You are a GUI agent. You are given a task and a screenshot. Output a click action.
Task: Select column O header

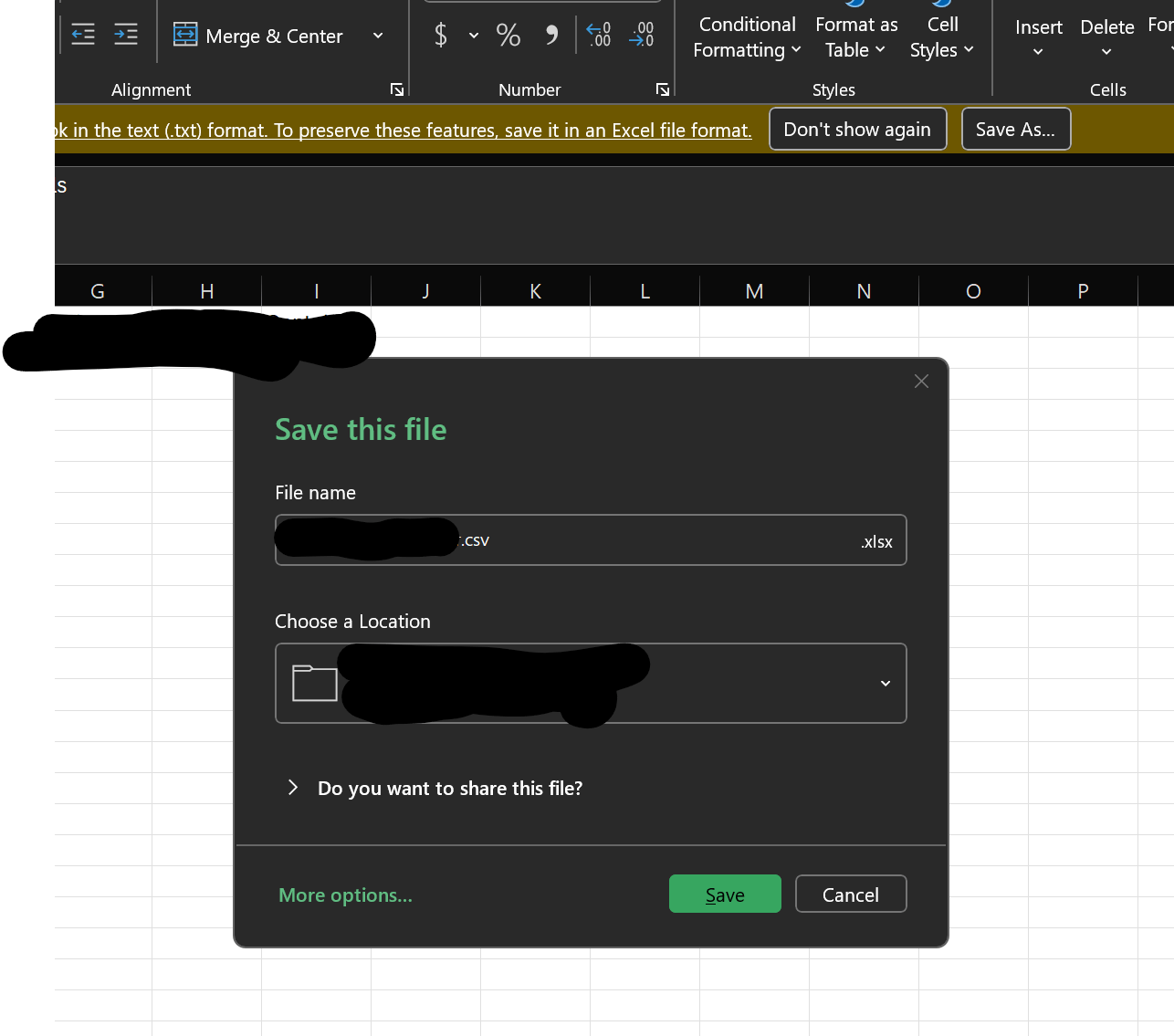click(974, 291)
